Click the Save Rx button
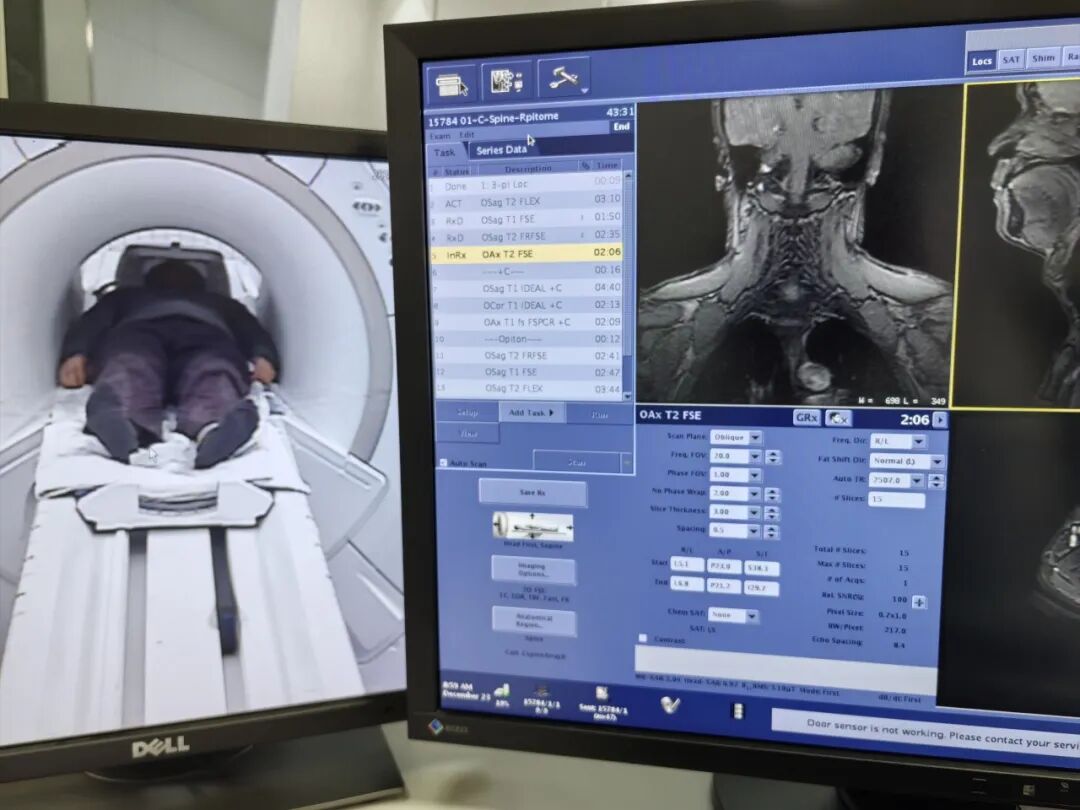 click(532, 492)
